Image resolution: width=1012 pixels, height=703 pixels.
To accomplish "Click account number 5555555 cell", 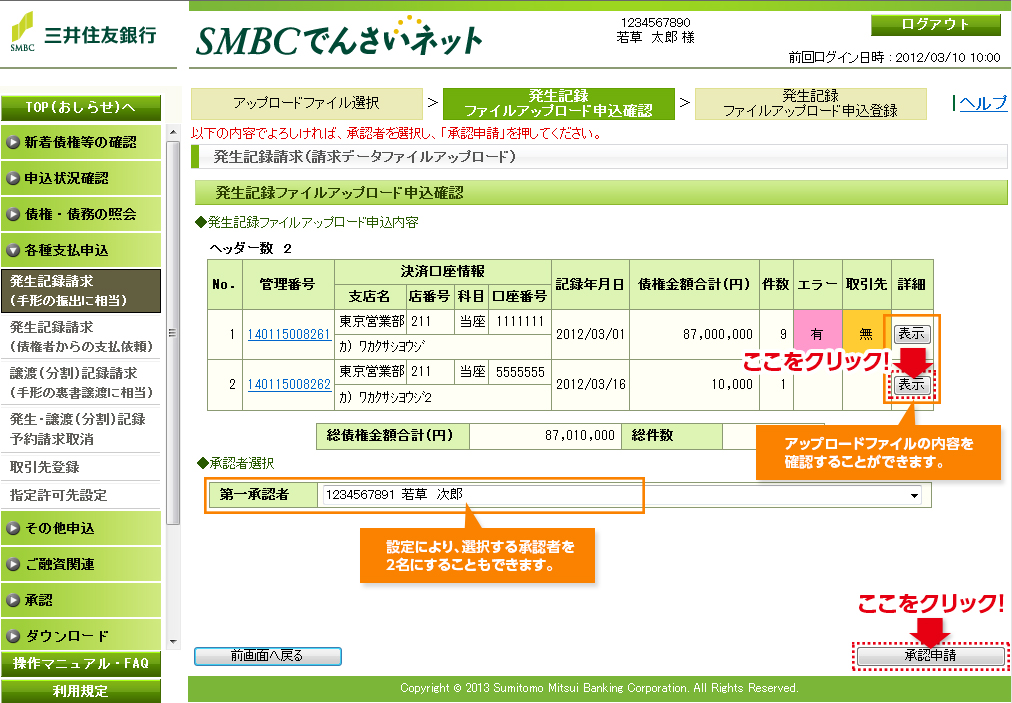I will click(520, 372).
